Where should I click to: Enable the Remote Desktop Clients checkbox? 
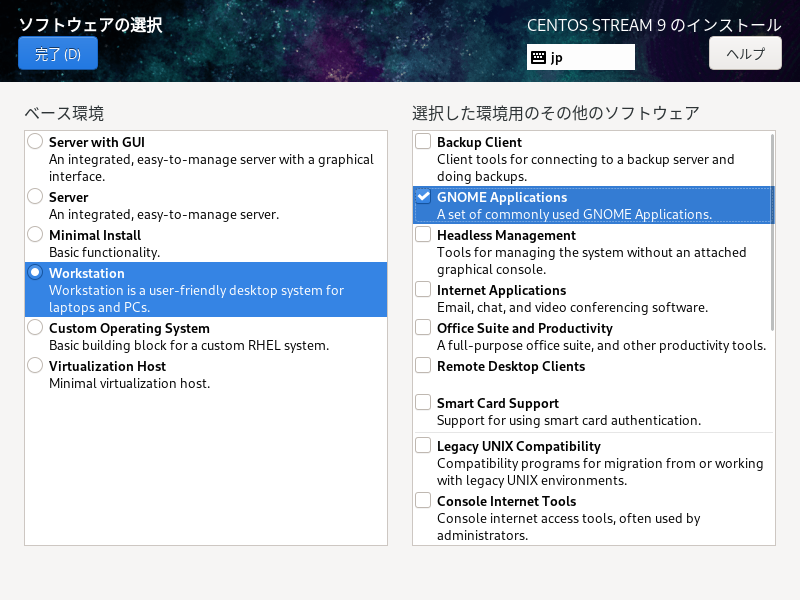[x=423, y=365]
